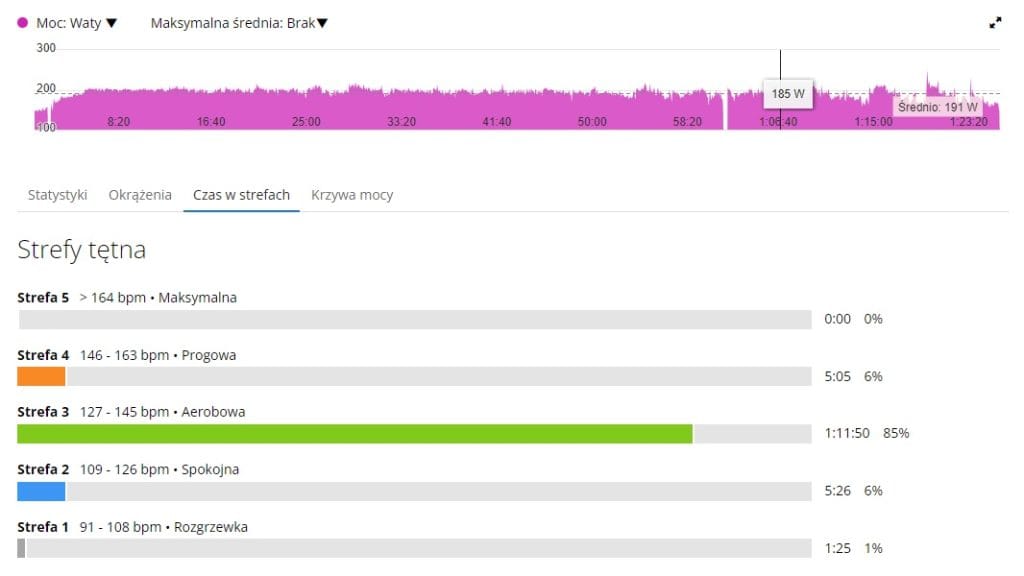Select the Czas w strefach tab
1024x576 pixels.
(x=241, y=195)
